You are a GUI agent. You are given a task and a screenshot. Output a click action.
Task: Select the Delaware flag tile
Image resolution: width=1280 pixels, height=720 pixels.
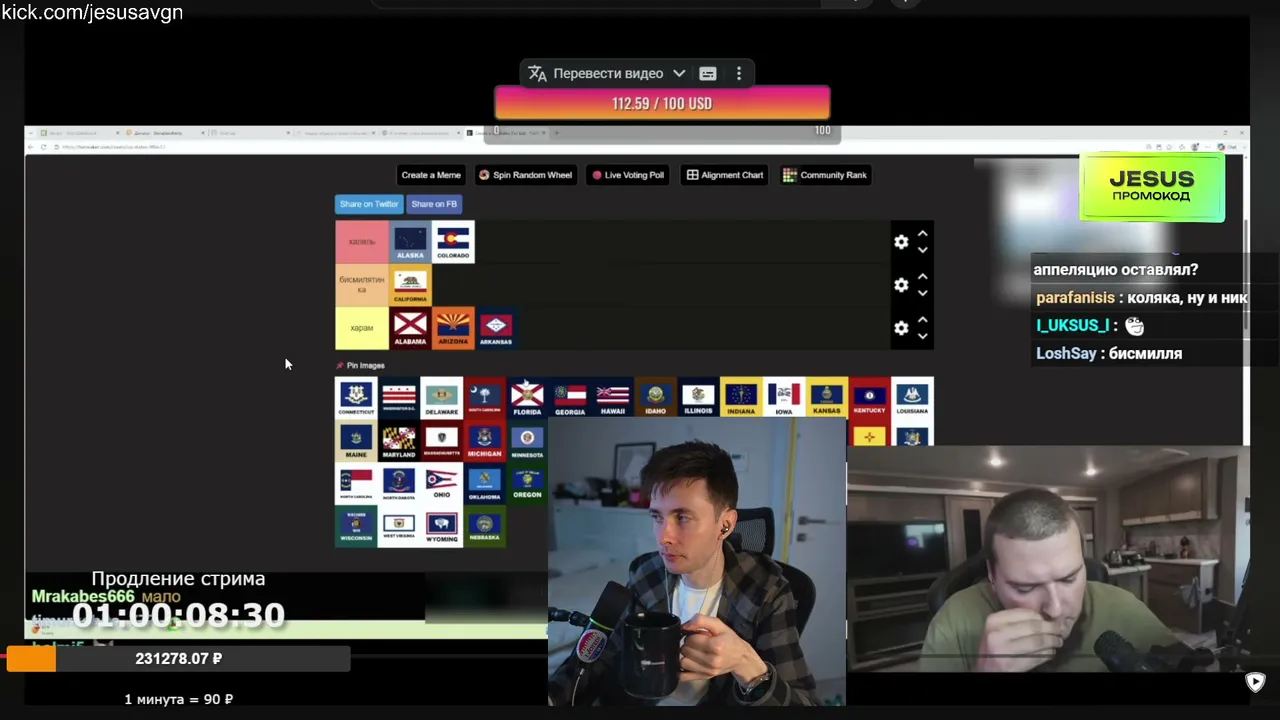[442, 398]
